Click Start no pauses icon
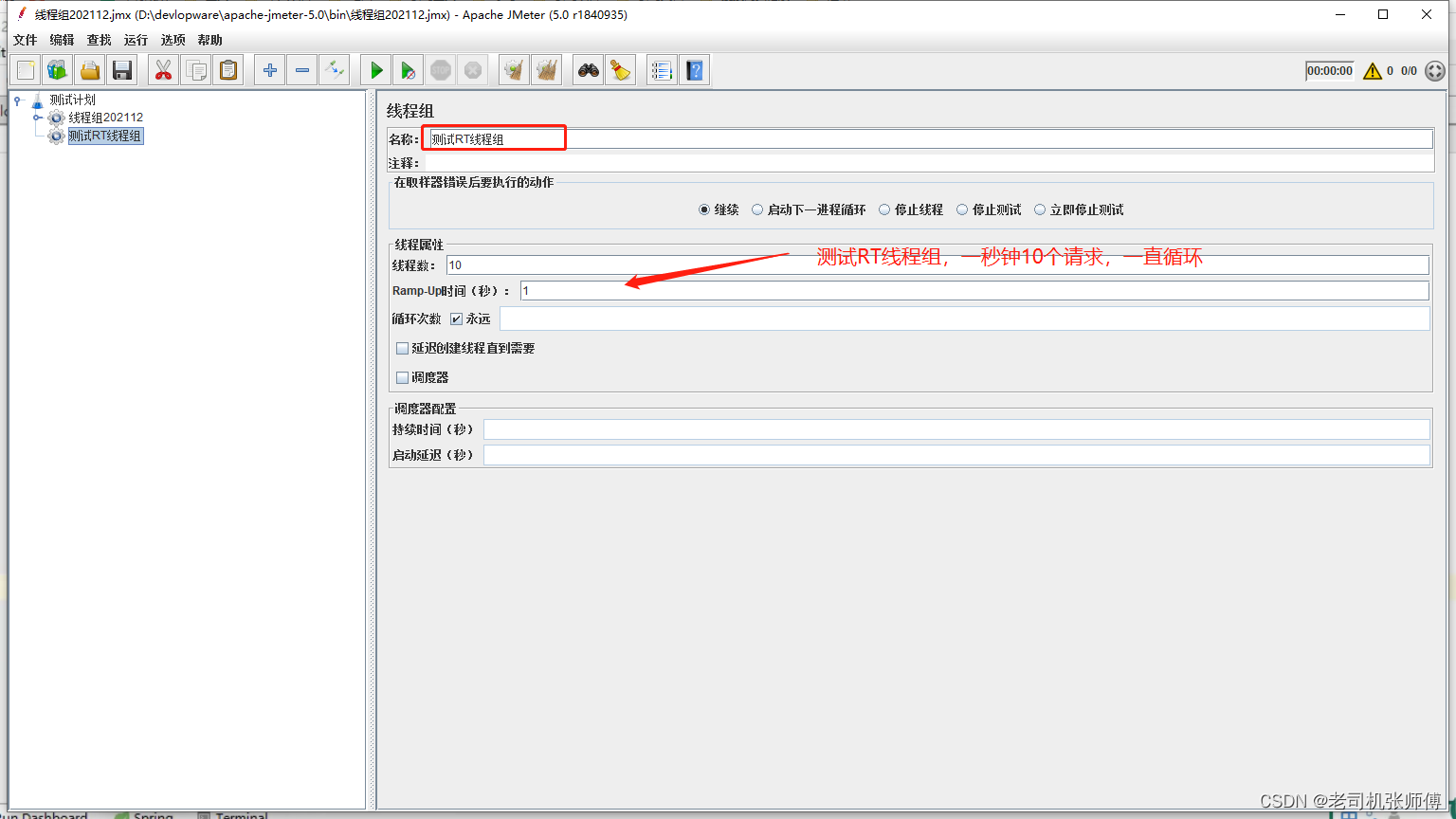Image resolution: width=1456 pixels, height=819 pixels. point(408,70)
